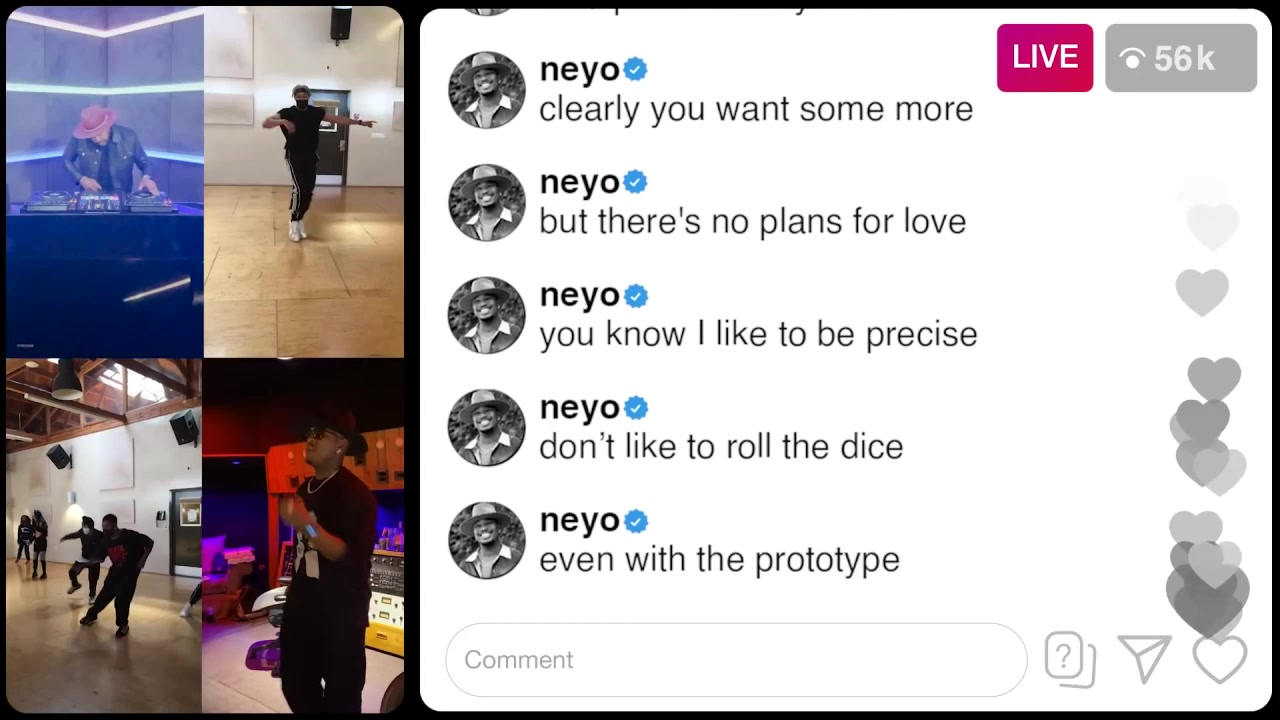The image size is (1280, 720).
Task: Tap the heart like icon
Action: (1220, 660)
